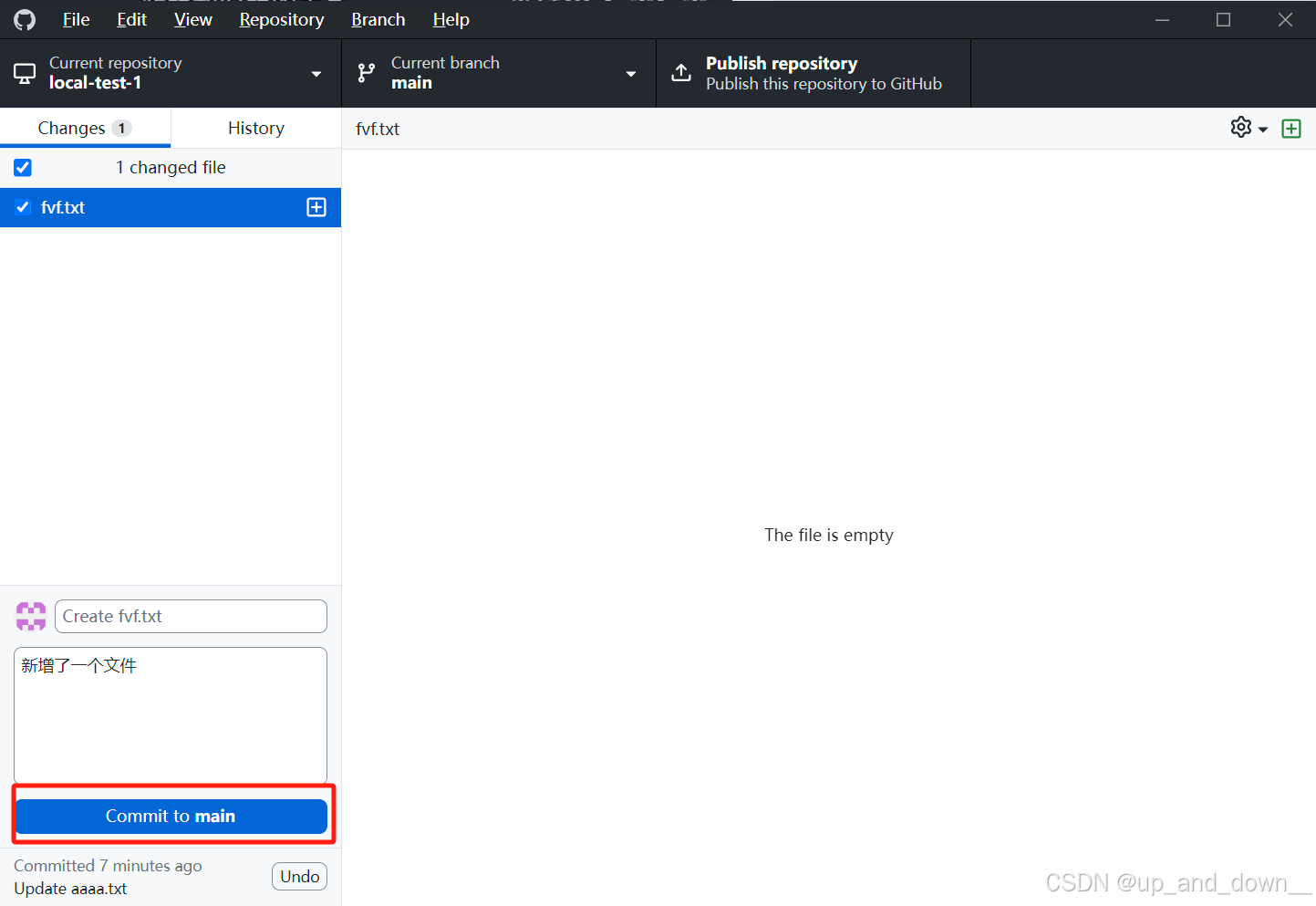Switch to the History tab

[x=256, y=128]
